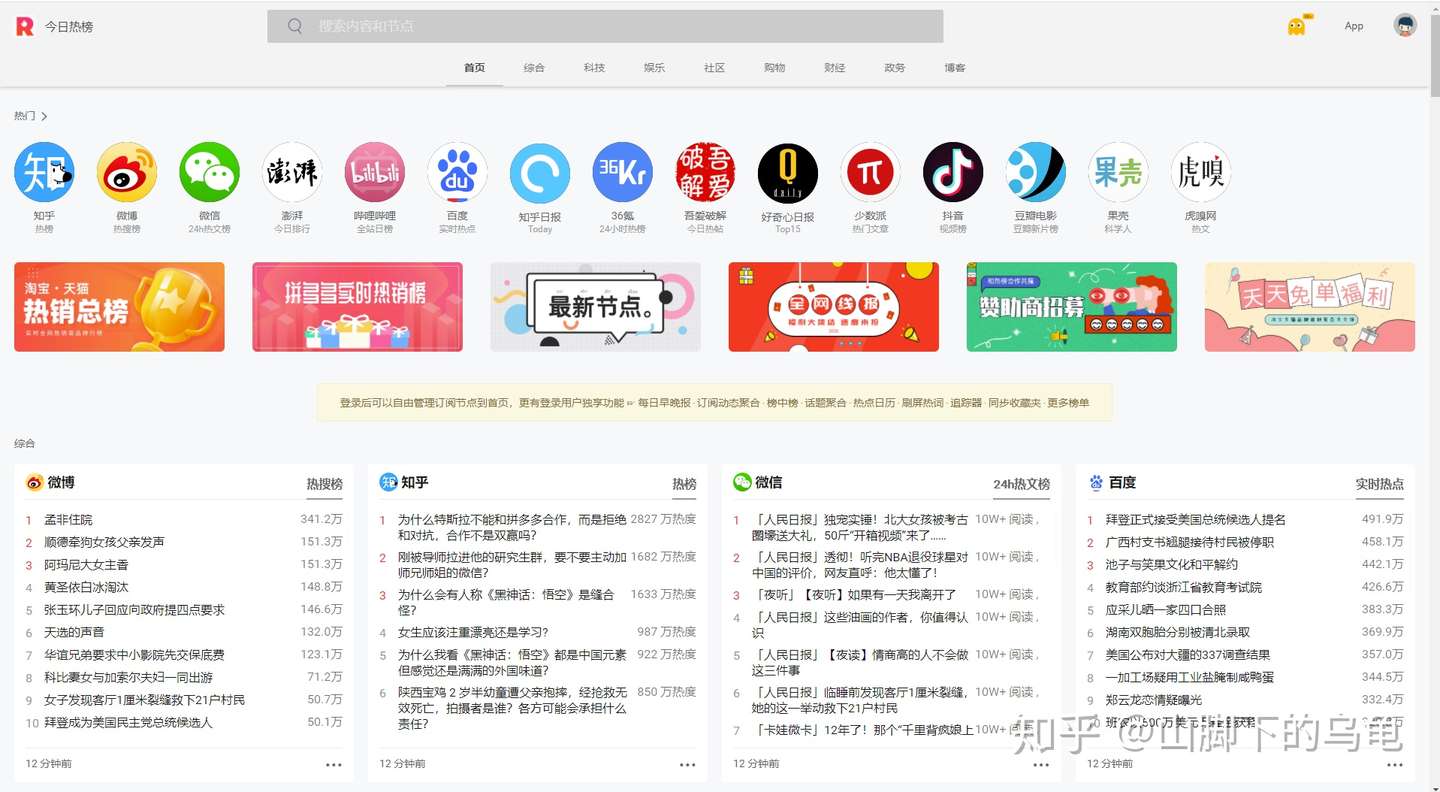
Task: Open the more options dots on 微博 card
Action: point(333,765)
